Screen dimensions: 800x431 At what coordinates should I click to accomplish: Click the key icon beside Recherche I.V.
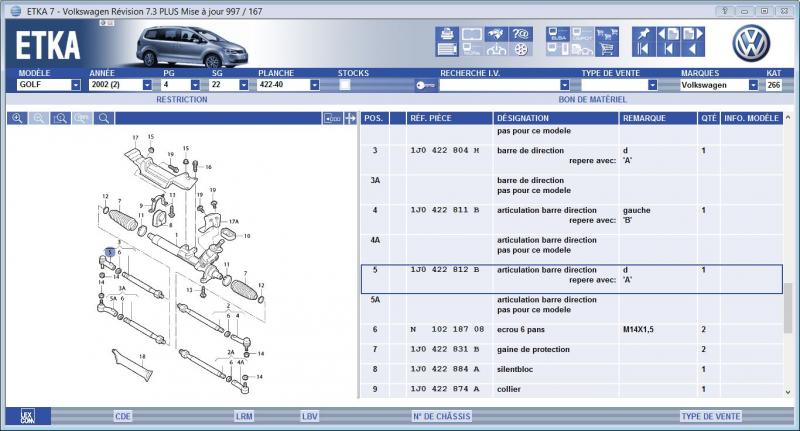click(x=424, y=85)
